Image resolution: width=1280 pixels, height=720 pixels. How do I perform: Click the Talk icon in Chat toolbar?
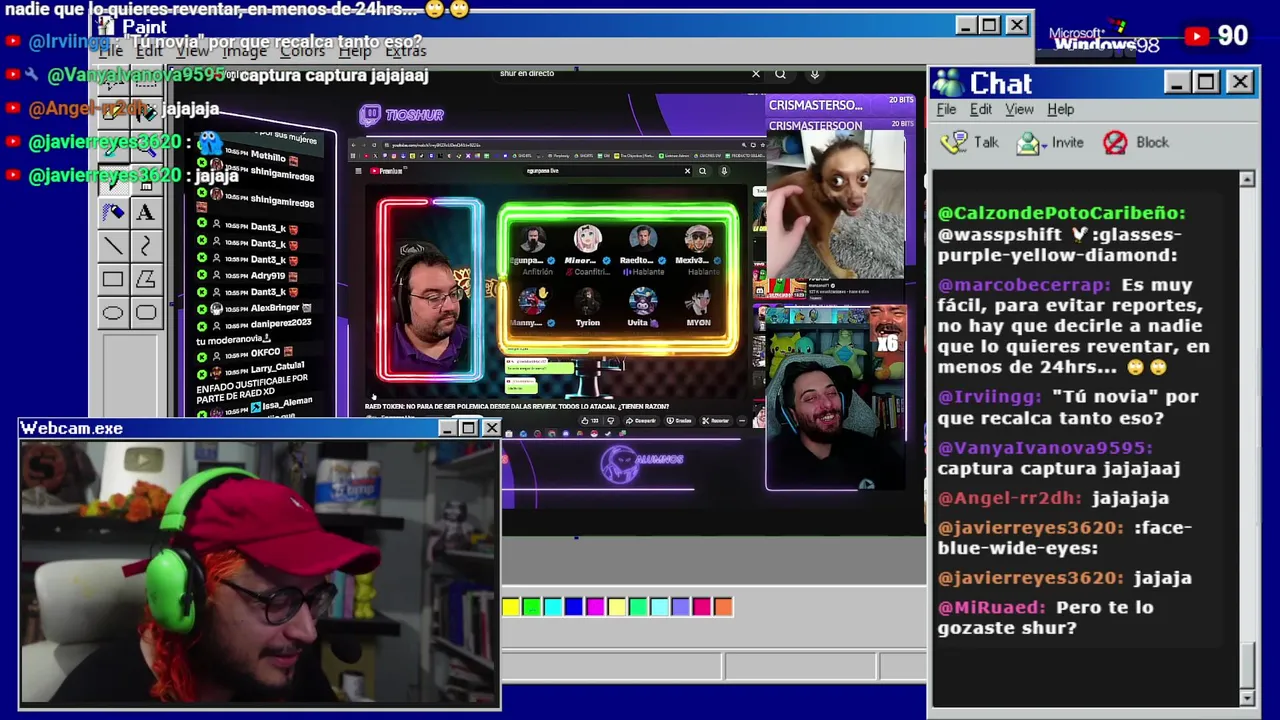tap(956, 142)
